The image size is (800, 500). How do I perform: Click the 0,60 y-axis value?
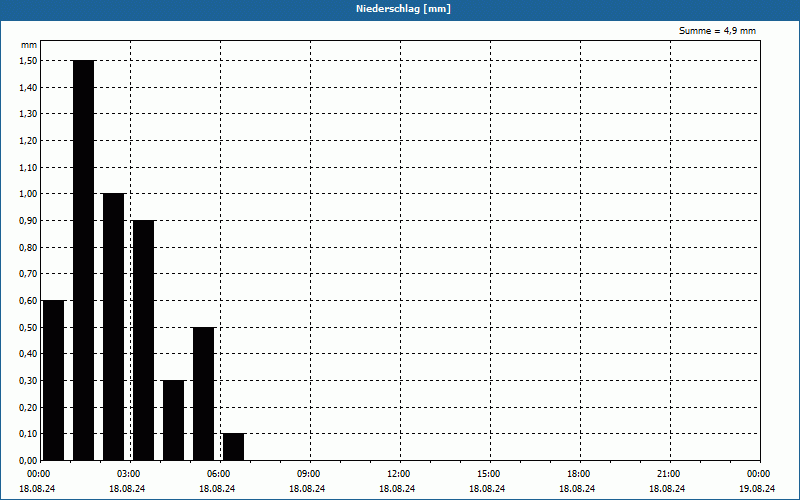tap(28, 301)
